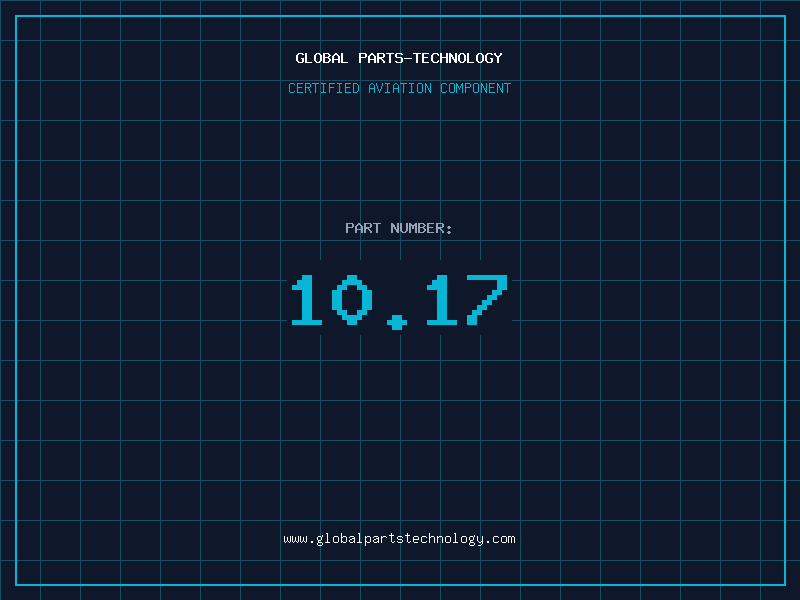Click the word NUMBER: in the label
This screenshot has height=600, width=800.
tap(421, 229)
